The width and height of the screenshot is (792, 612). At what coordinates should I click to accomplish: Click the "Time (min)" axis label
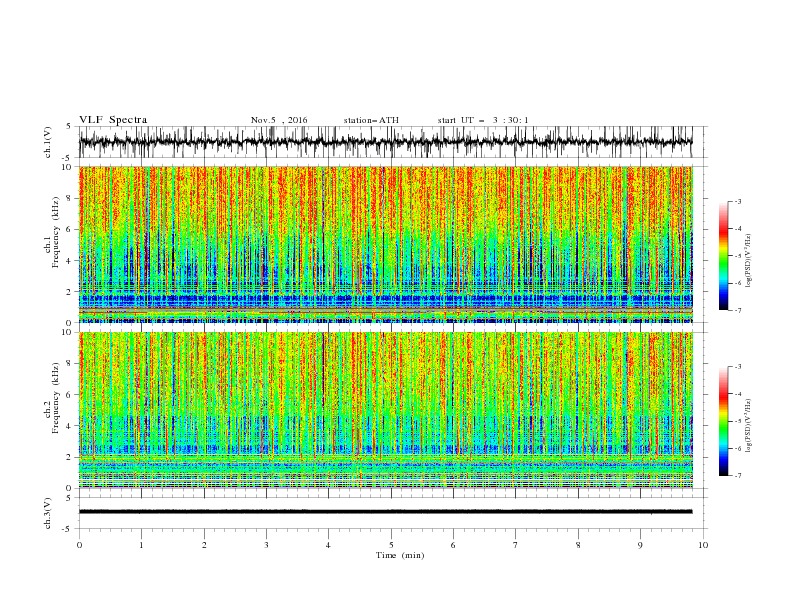click(400, 555)
